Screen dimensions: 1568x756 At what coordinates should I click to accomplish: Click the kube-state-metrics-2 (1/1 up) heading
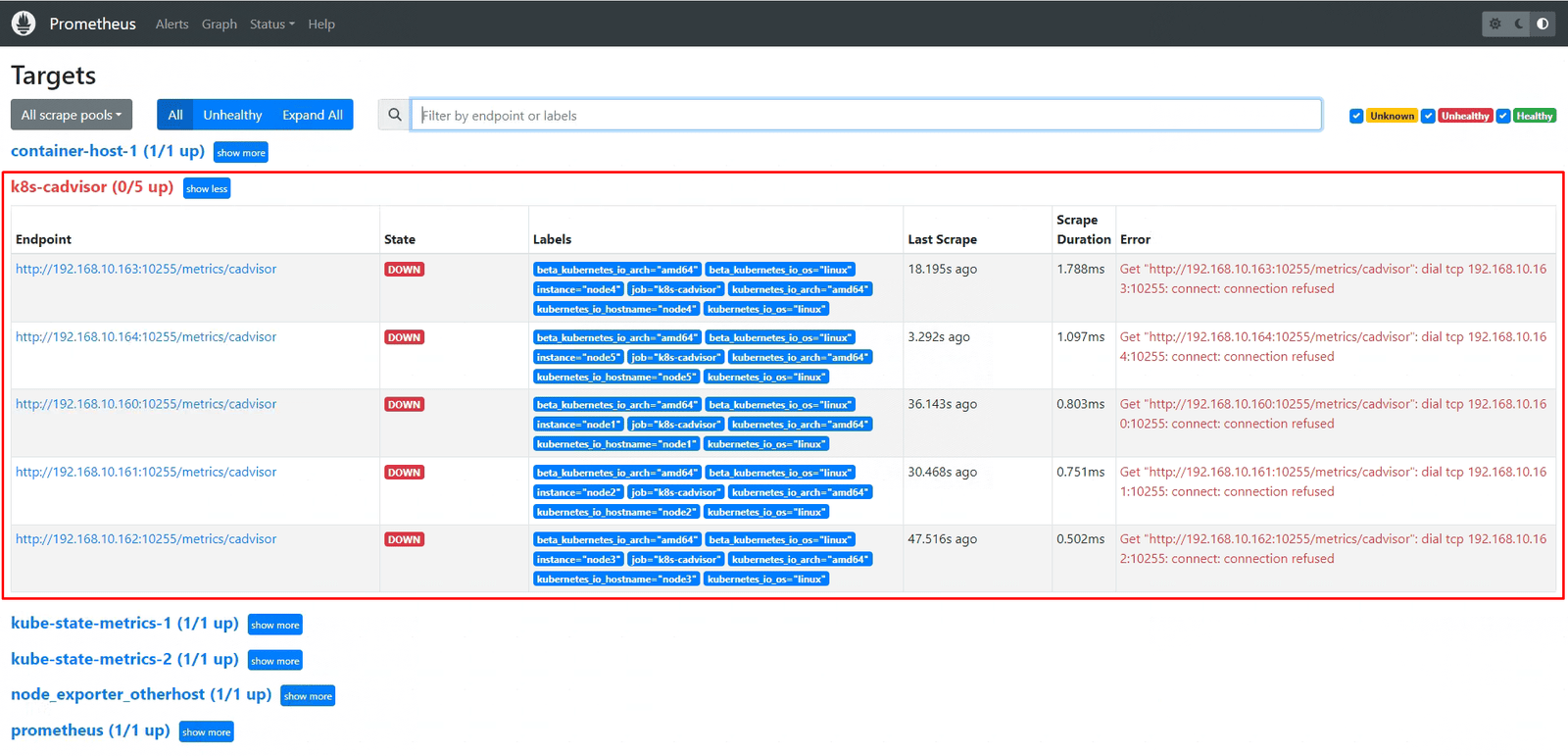coord(124,659)
